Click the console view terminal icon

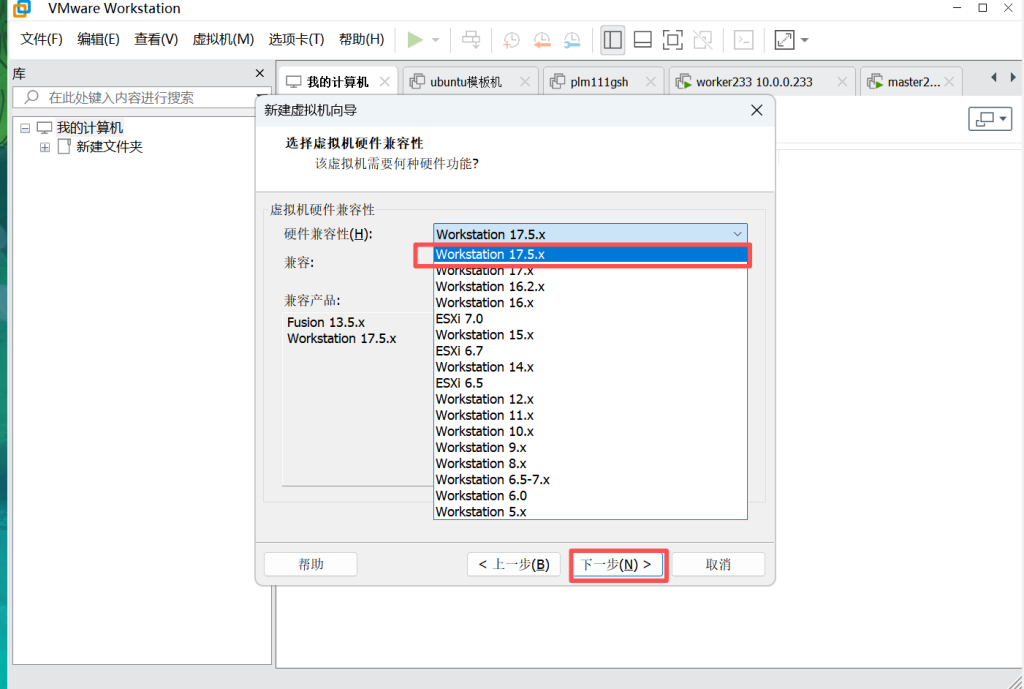743,40
